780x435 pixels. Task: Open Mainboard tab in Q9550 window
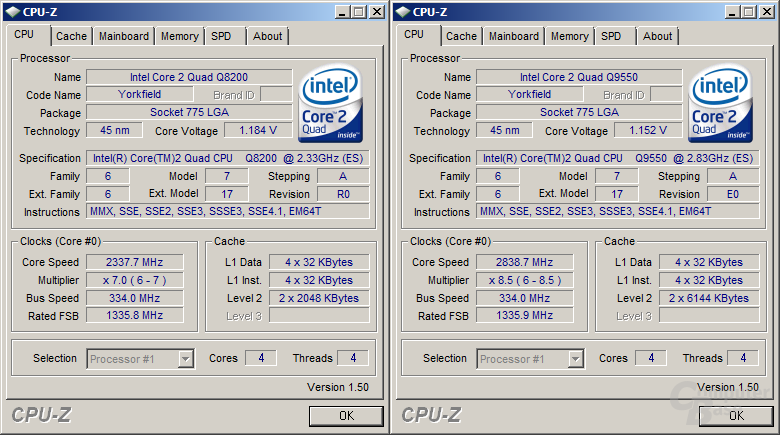(x=514, y=36)
